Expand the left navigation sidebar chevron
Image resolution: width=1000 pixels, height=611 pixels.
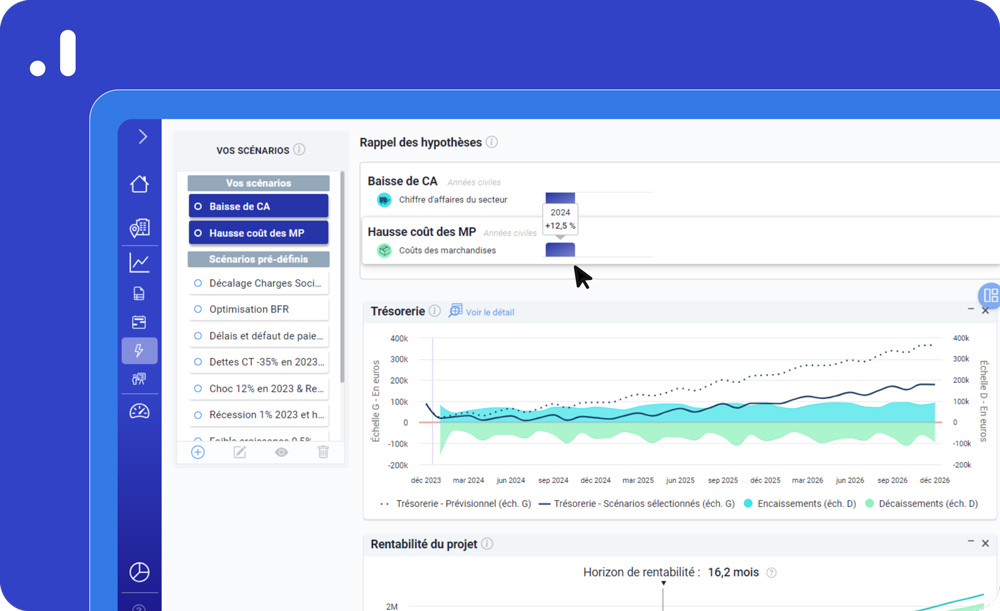pyautogui.click(x=142, y=136)
